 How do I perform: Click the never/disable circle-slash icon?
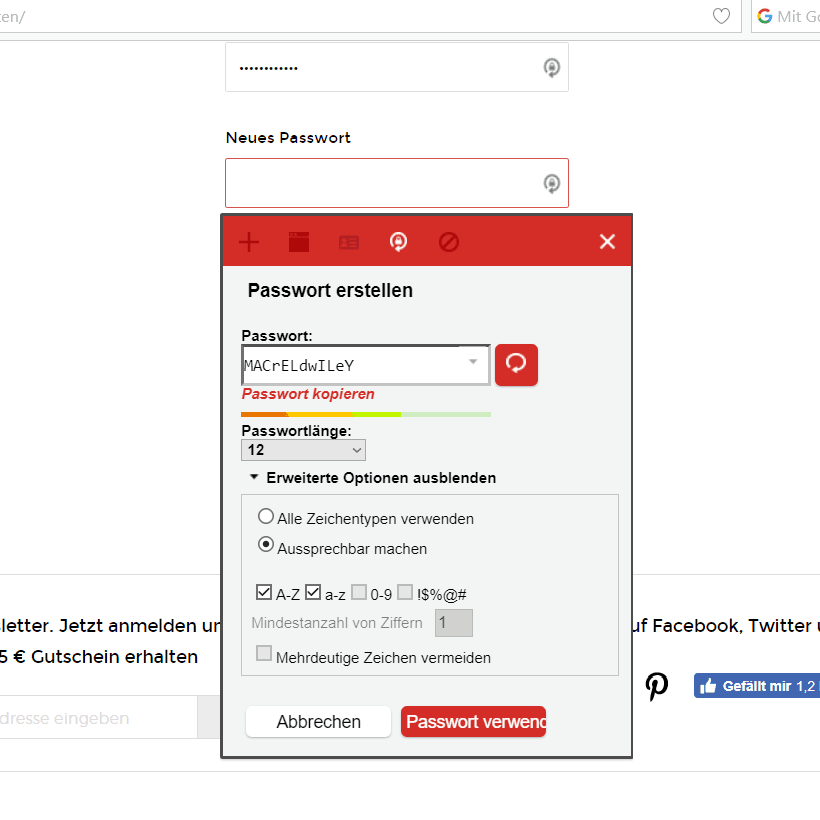(x=449, y=242)
